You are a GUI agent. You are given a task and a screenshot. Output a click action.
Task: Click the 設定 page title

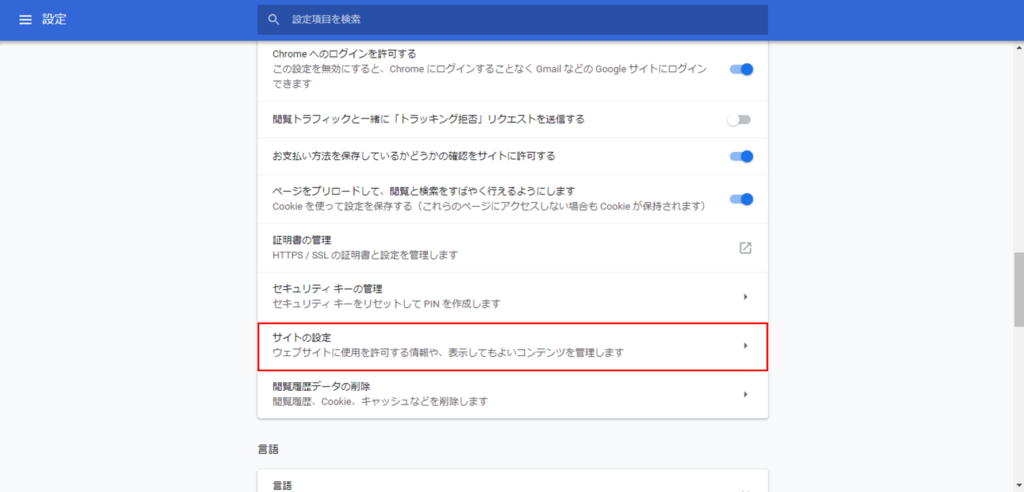coord(54,20)
